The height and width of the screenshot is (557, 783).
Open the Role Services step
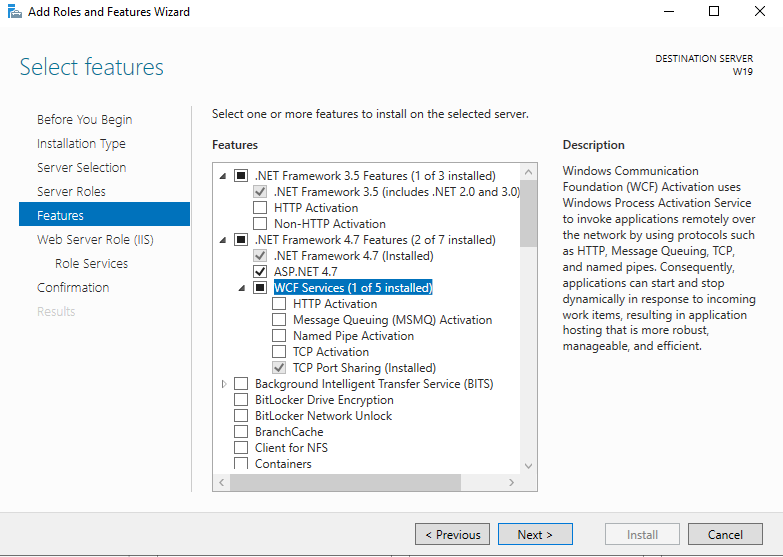(91, 264)
